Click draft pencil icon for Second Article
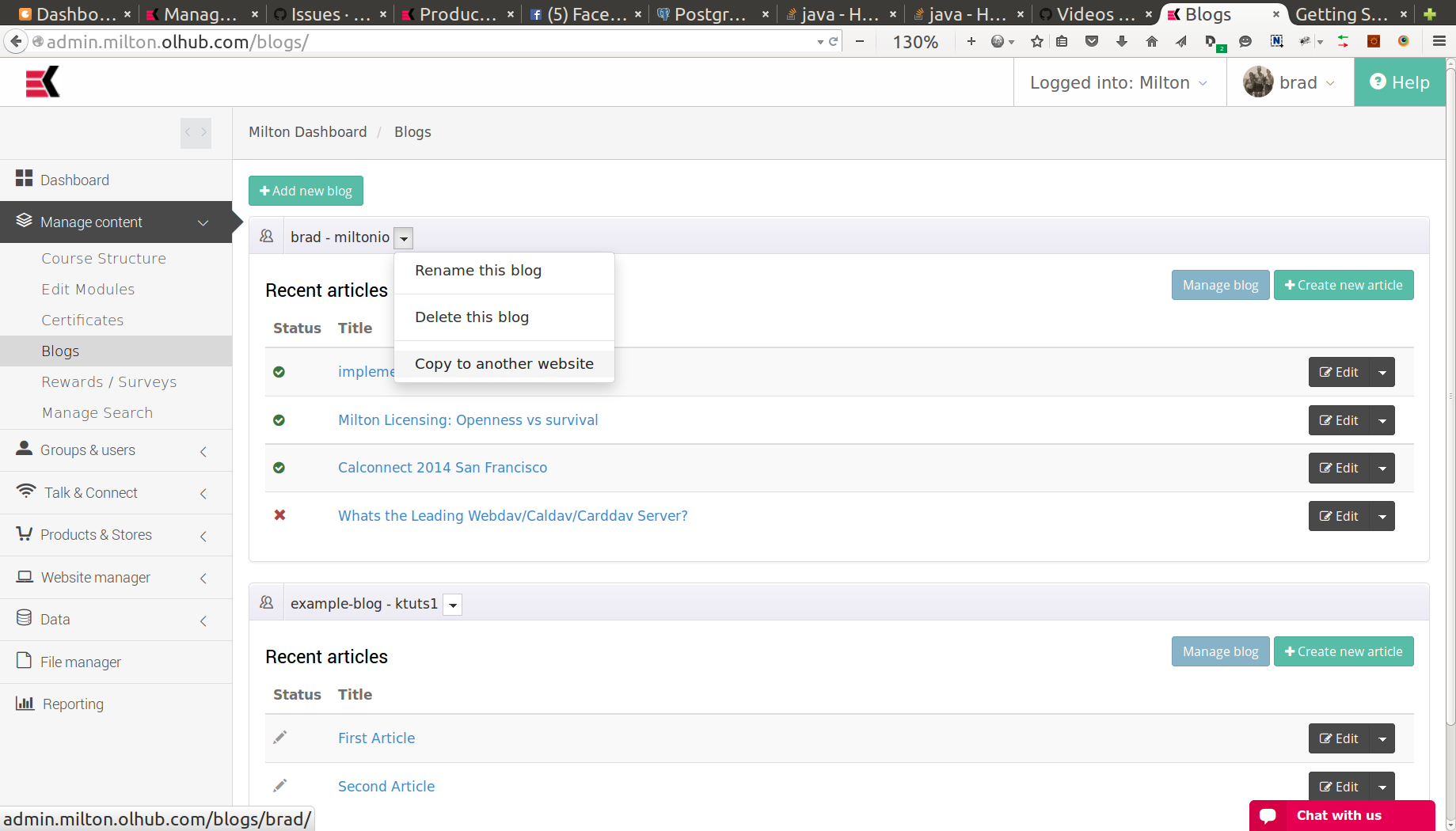The image size is (1456, 831). (279, 786)
